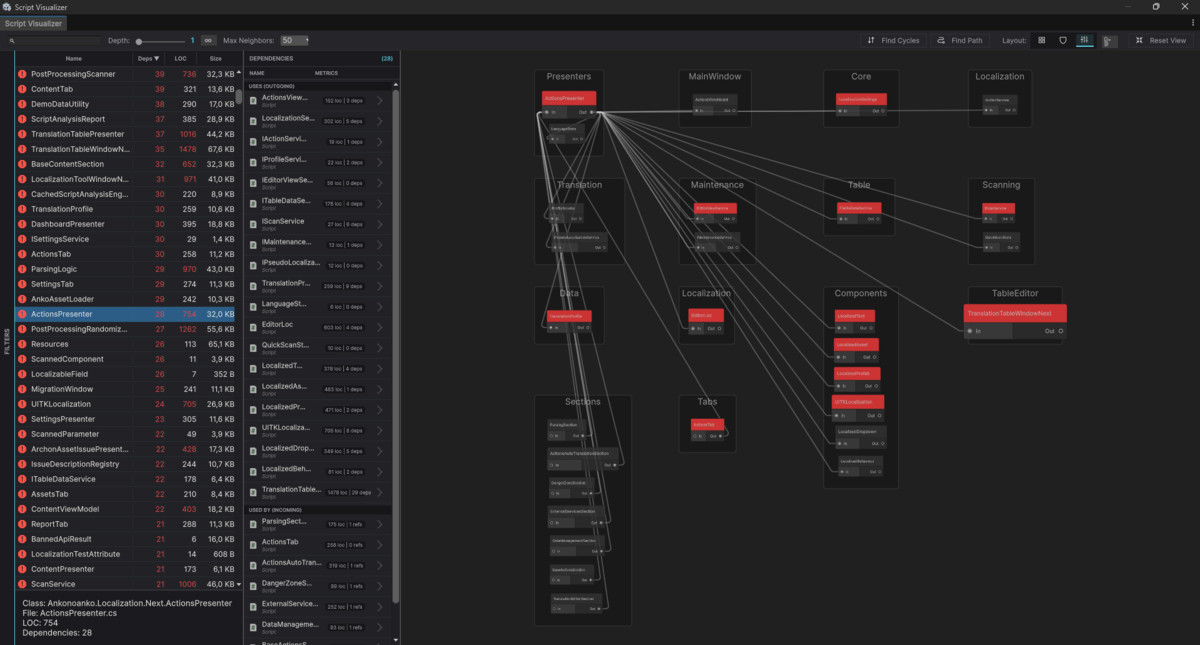Click the Find Path button

[959, 41]
